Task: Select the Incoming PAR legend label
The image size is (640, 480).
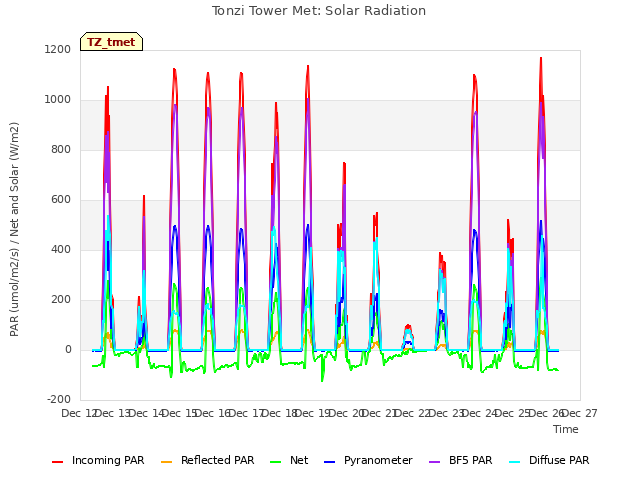Action: point(108,460)
